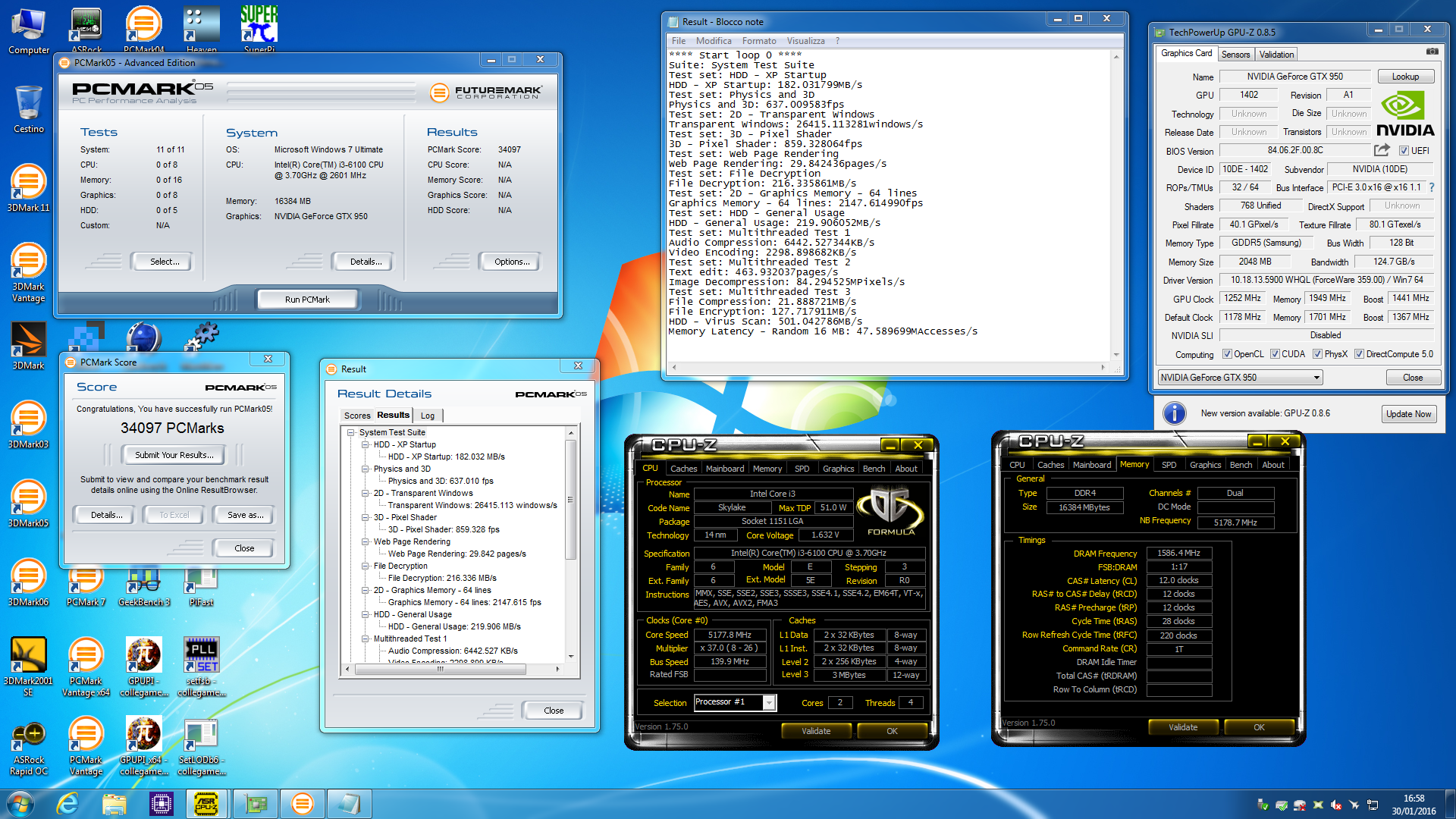Viewport: 1456px width, 819px height.
Task: Click the bus interface question mark in GPU-Z
Action: click(1432, 187)
